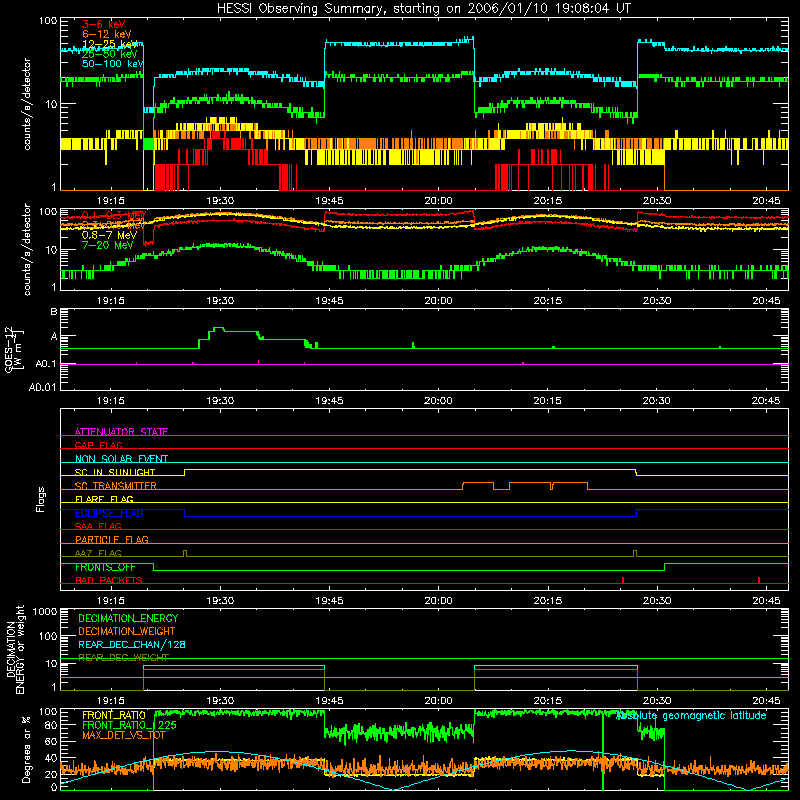This screenshot has height=800, width=800.
Task: Select the 3-6 keV legend label
Action: [103, 24]
